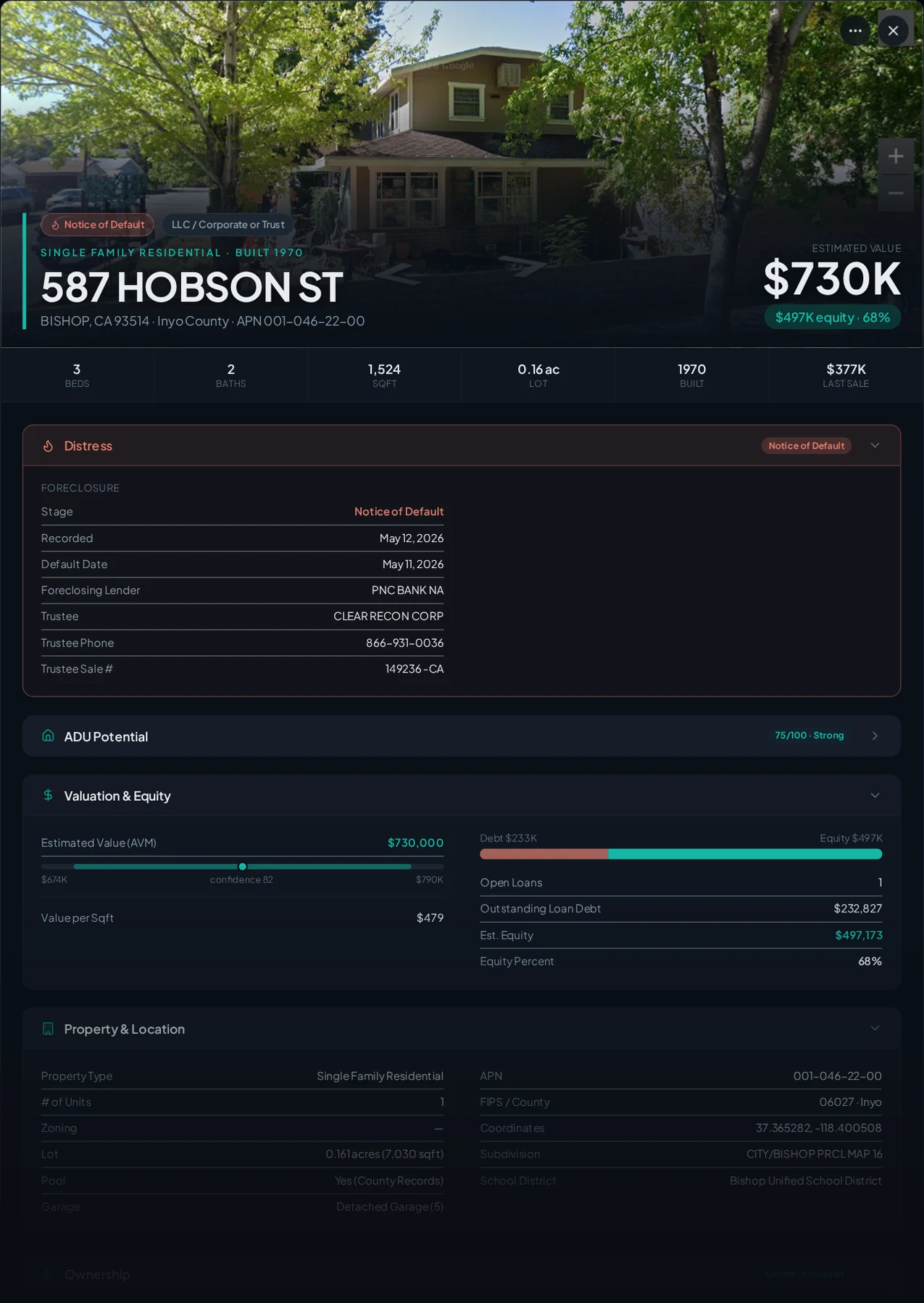Click the flame icon in Distress header
The image size is (924, 1303).
(48, 446)
